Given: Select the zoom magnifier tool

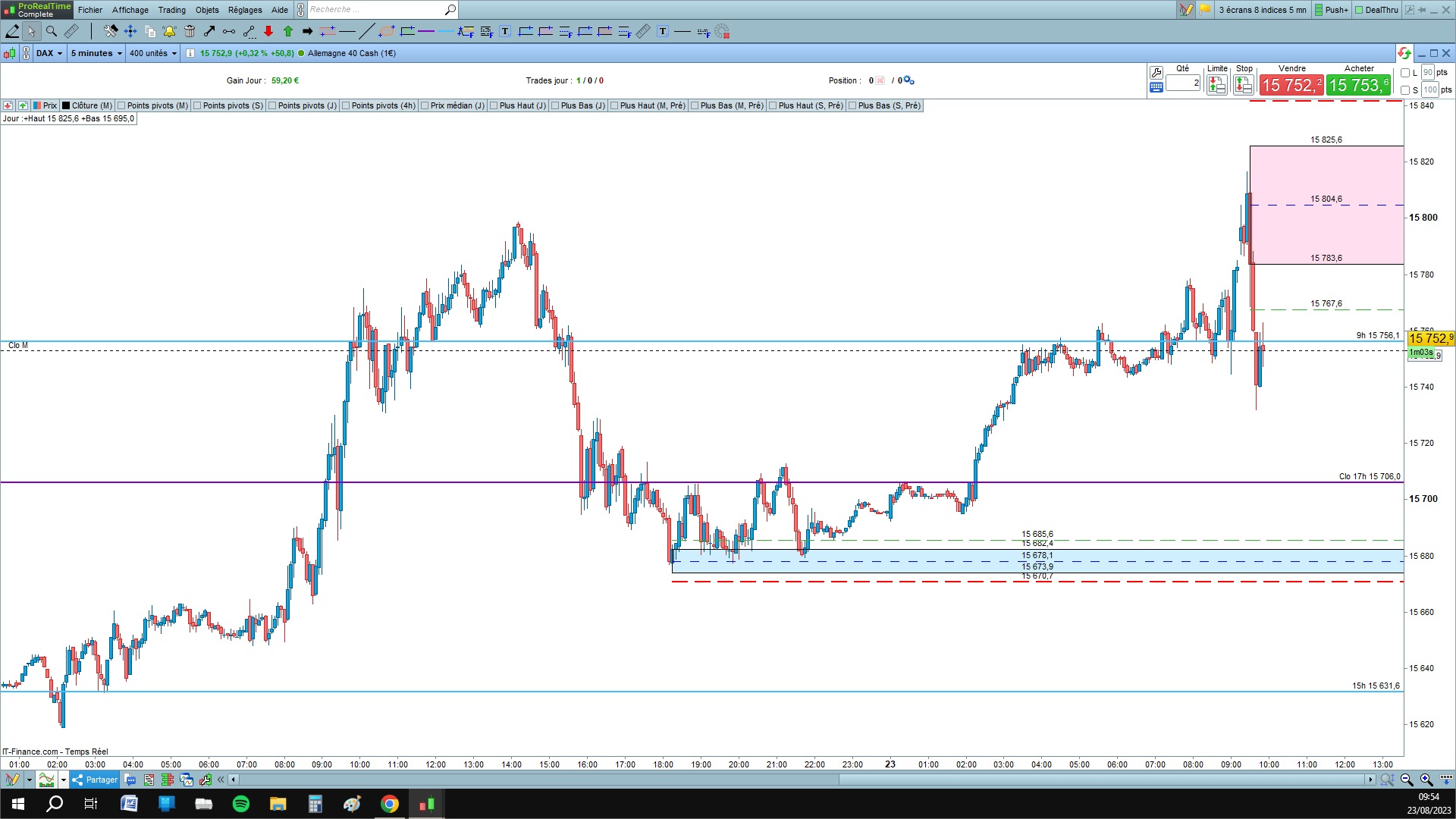Looking at the screenshot, I should [51, 31].
